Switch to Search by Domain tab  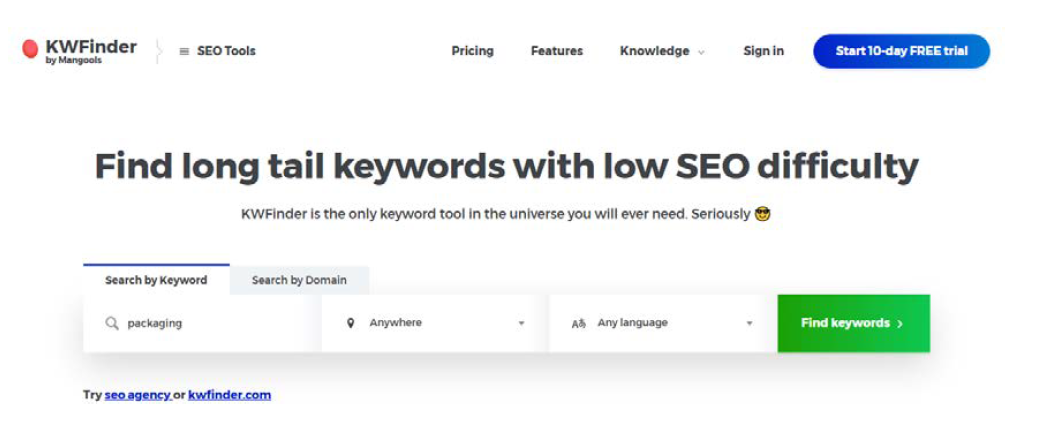299,280
